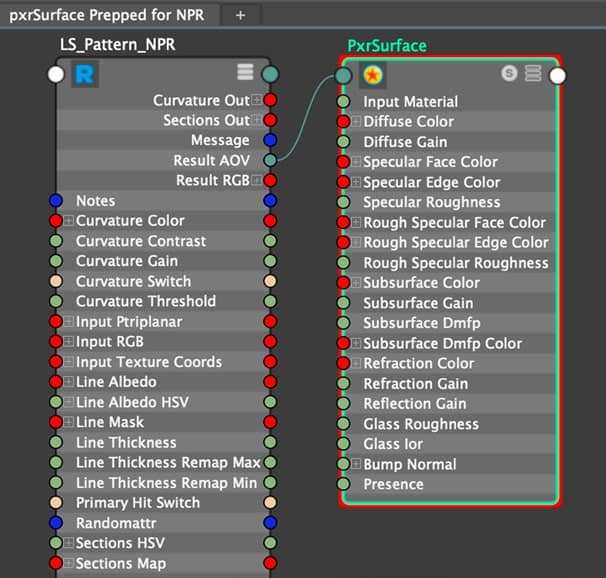Click the Sections HSV attribute label
The width and height of the screenshot is (606, 578).
pyautogui.click(x=120, y=543)
